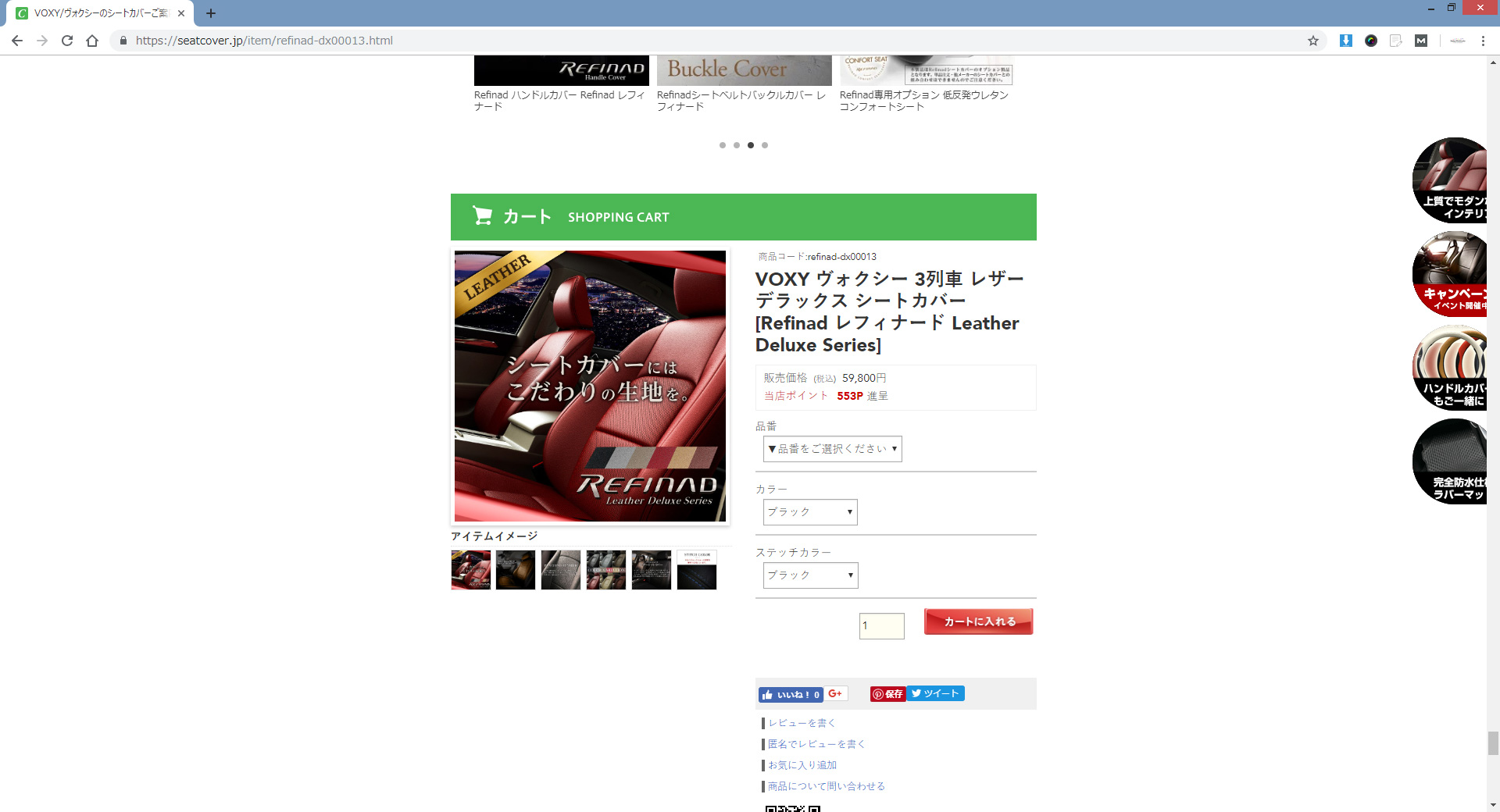Viewport: 1500px width, 812px height.
Task: Click the main leather seat product image
Action: pyautogui.click(x=591, y=386)
